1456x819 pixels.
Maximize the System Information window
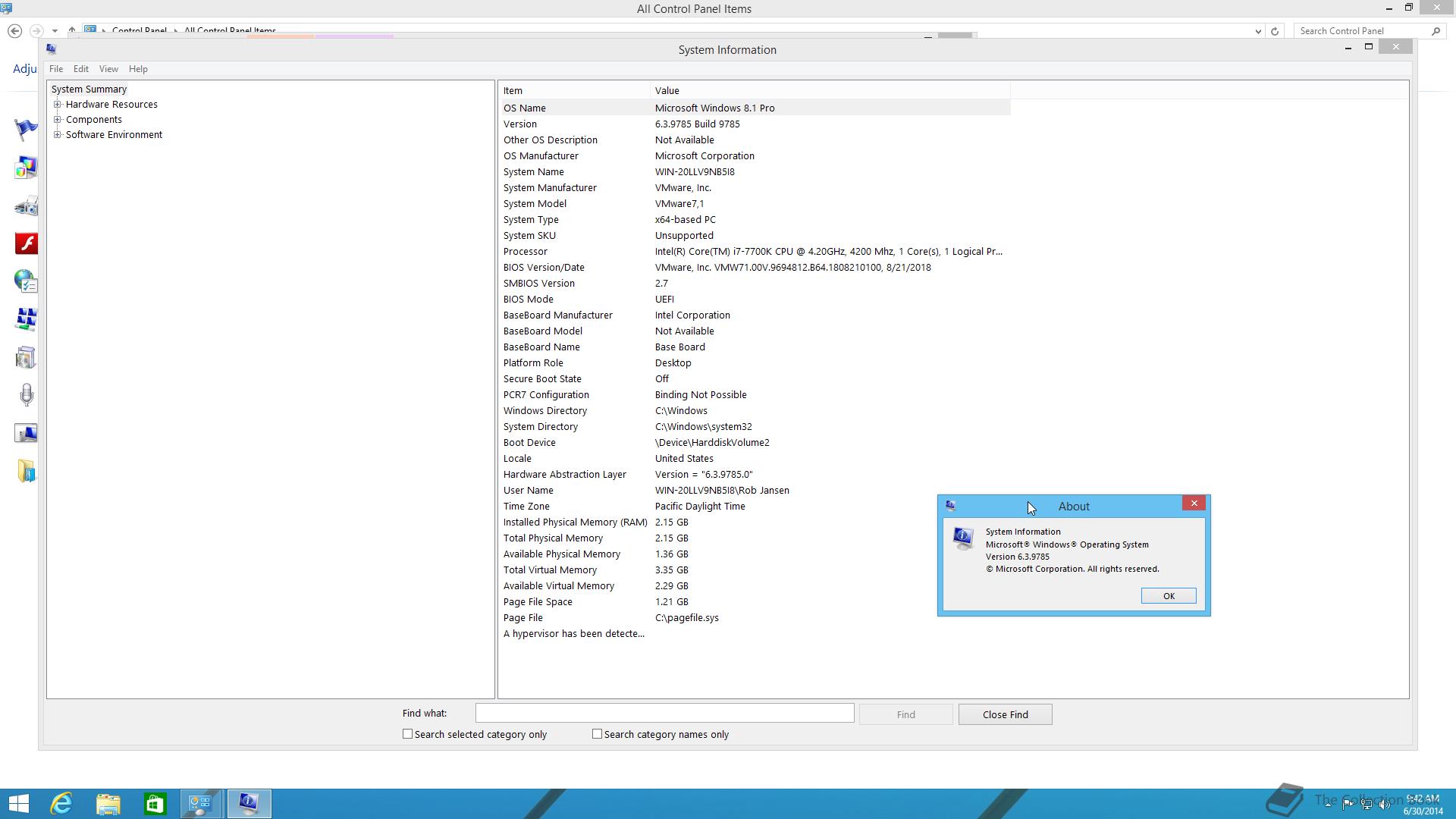click(x=1368, y=47)
